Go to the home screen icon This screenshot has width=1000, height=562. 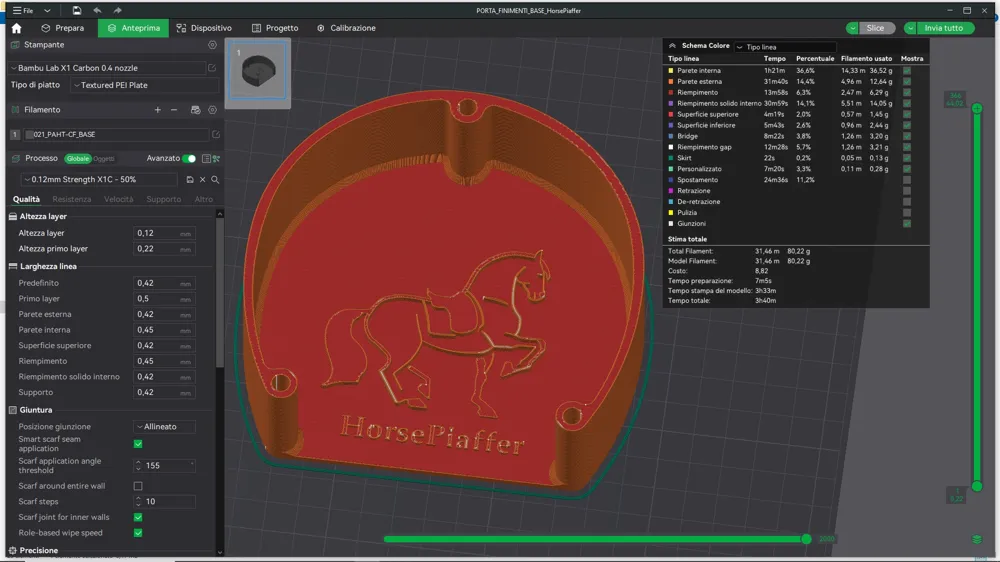(17, 28)
